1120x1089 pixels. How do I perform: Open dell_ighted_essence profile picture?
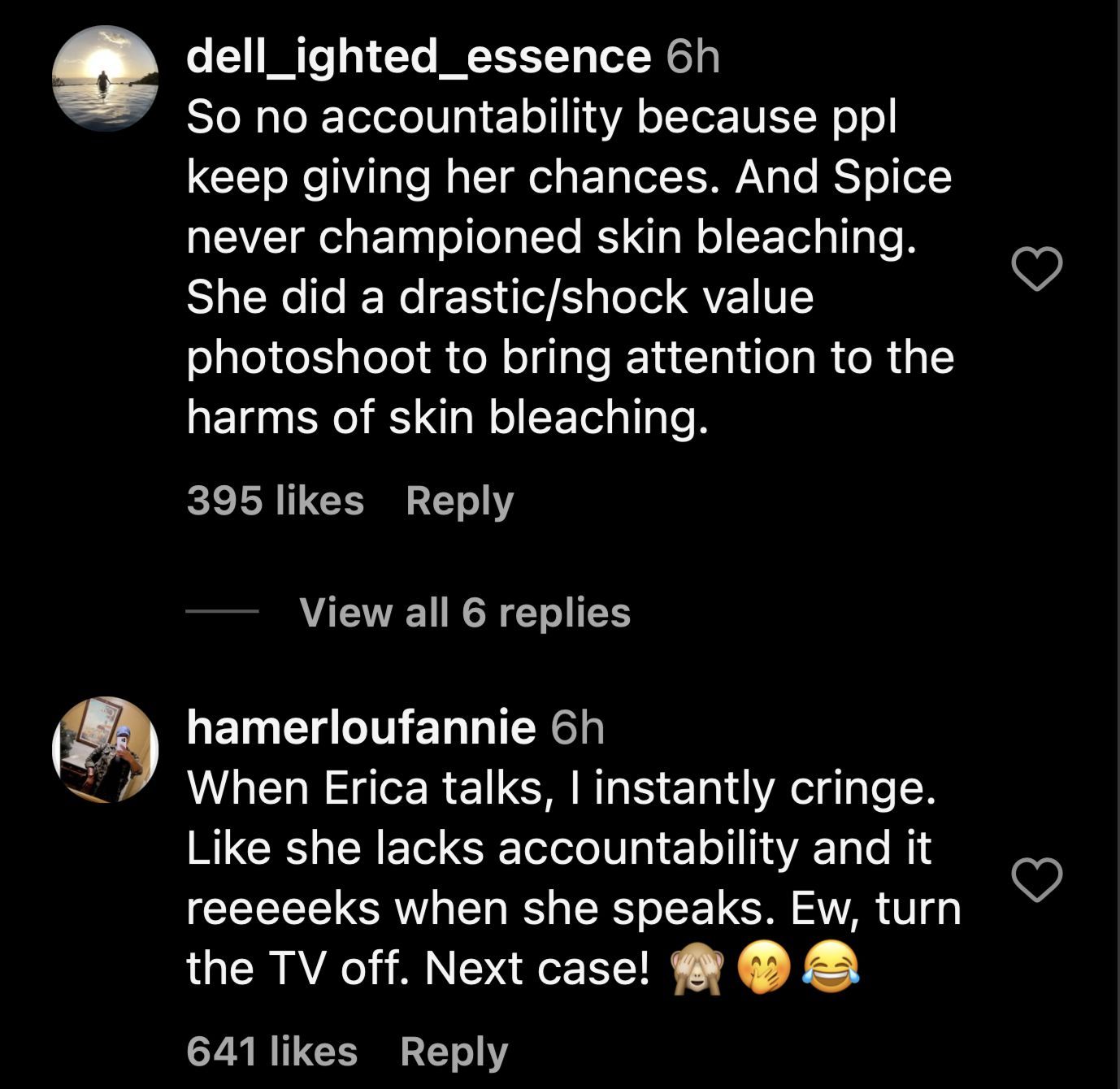[x=105, y=79]
